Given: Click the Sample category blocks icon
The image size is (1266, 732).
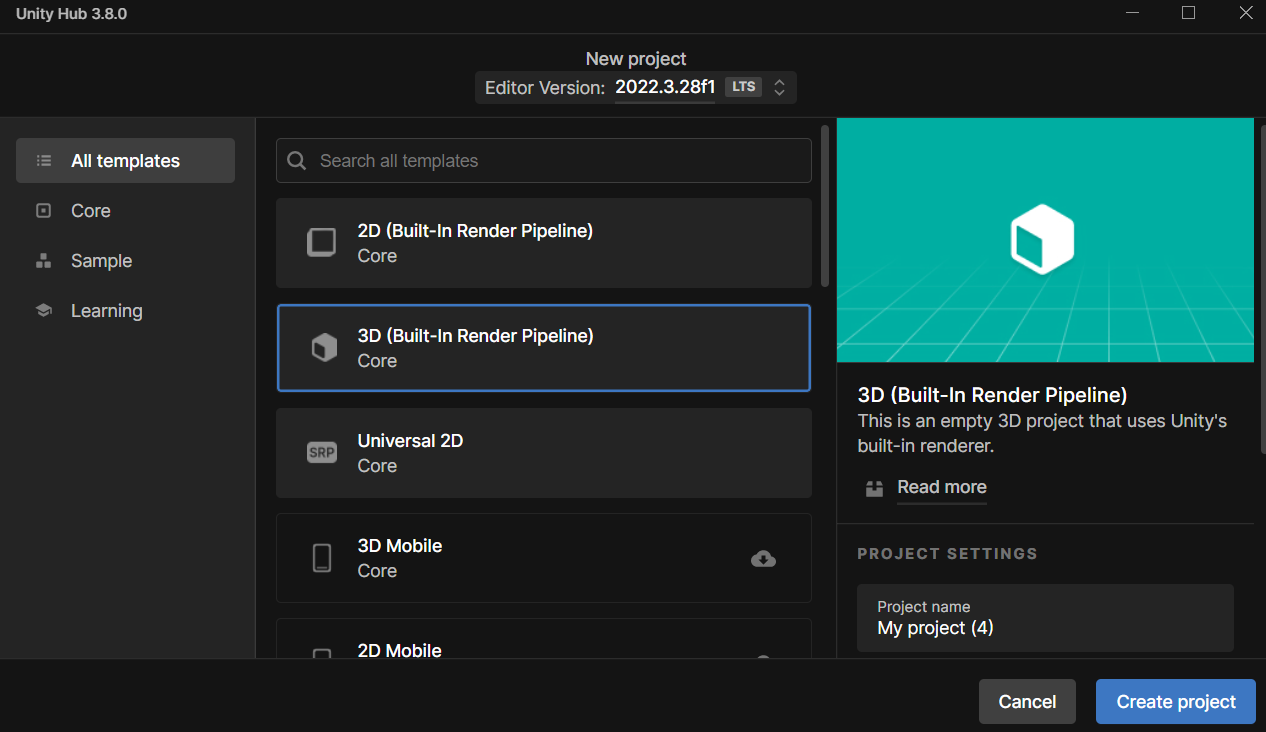Looking at the screenshot, I should pos(43,261).
